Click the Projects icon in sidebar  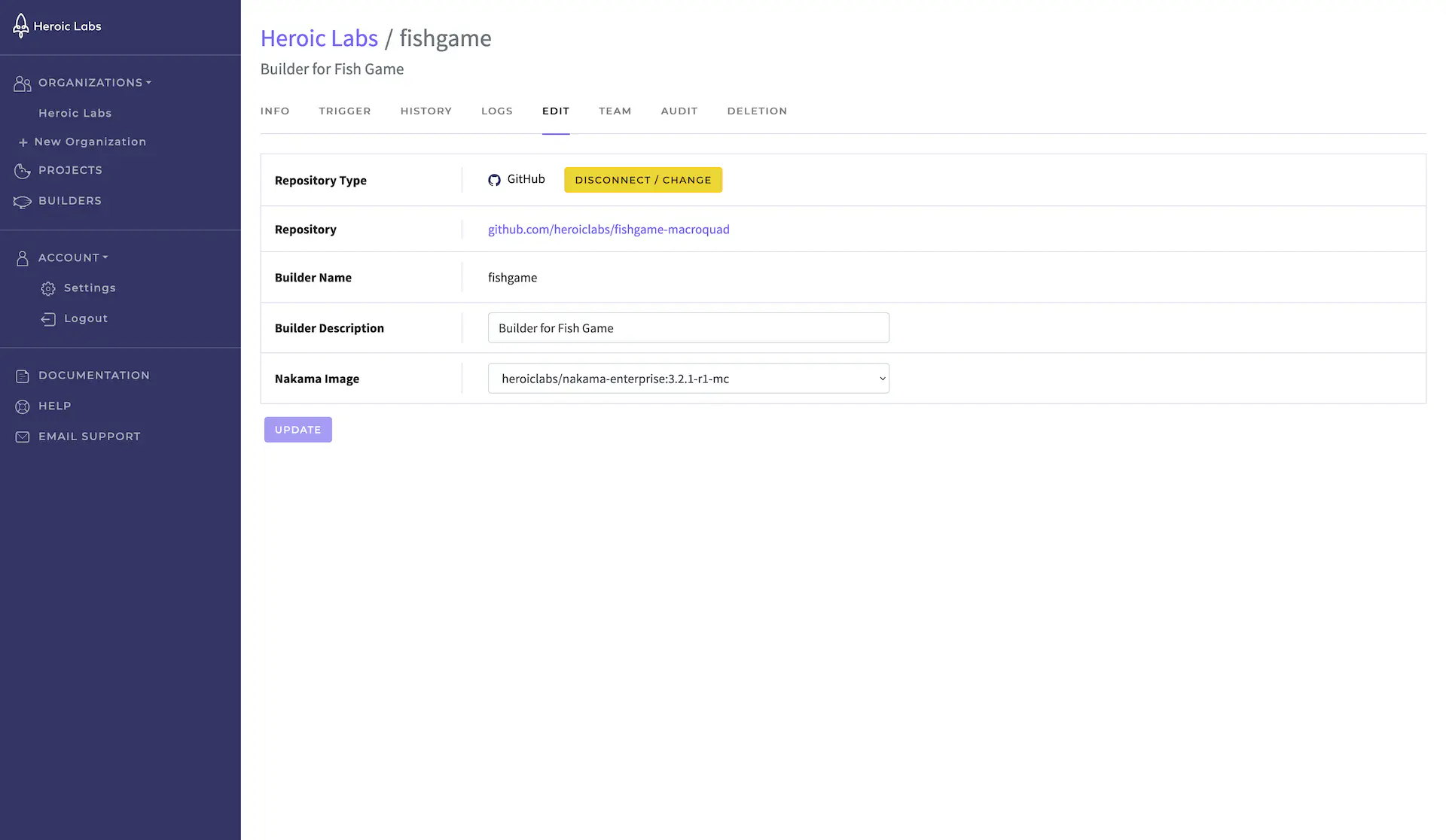pos(23,171)
